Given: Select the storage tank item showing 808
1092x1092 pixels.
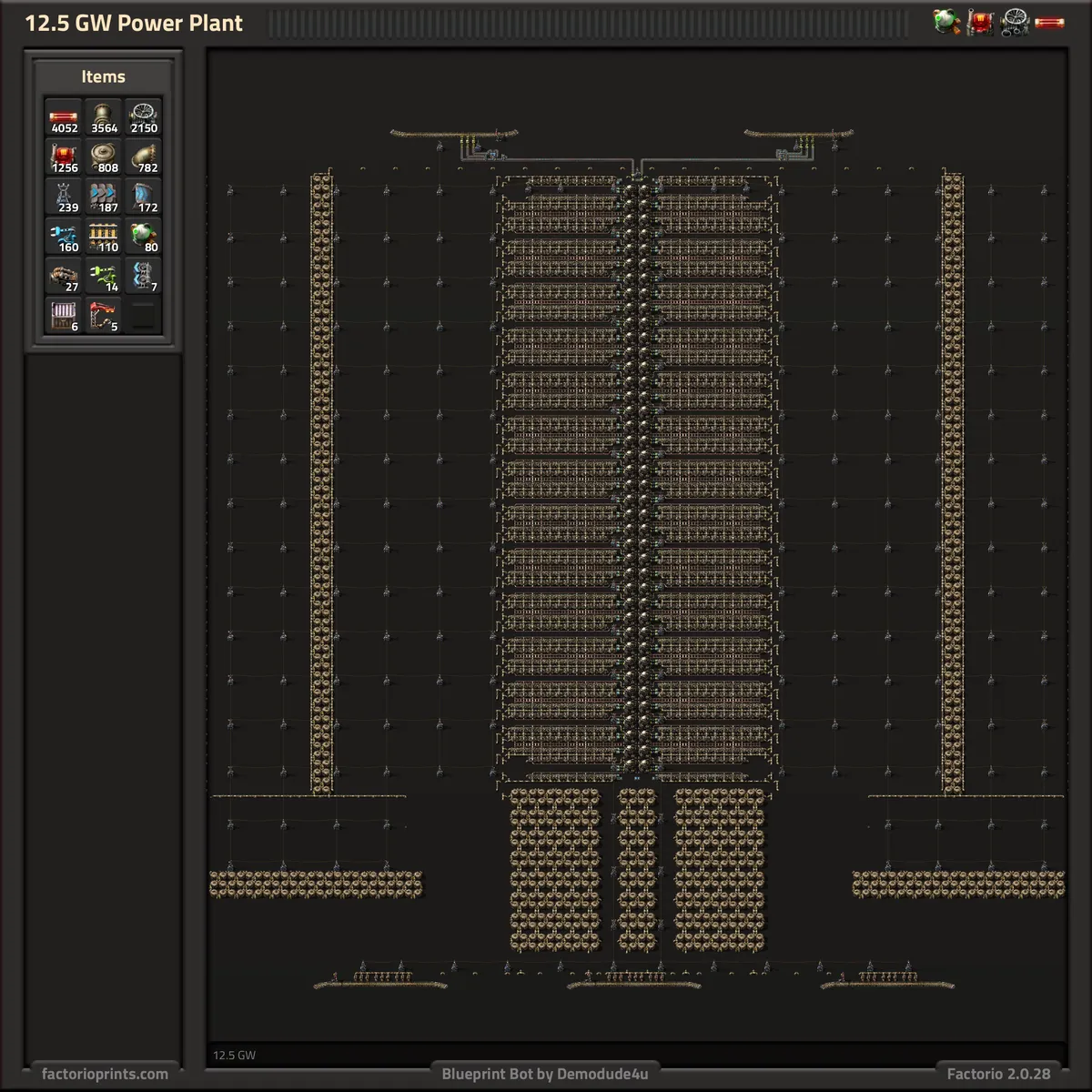Looking at the screenshot, I should pos(104,157).
